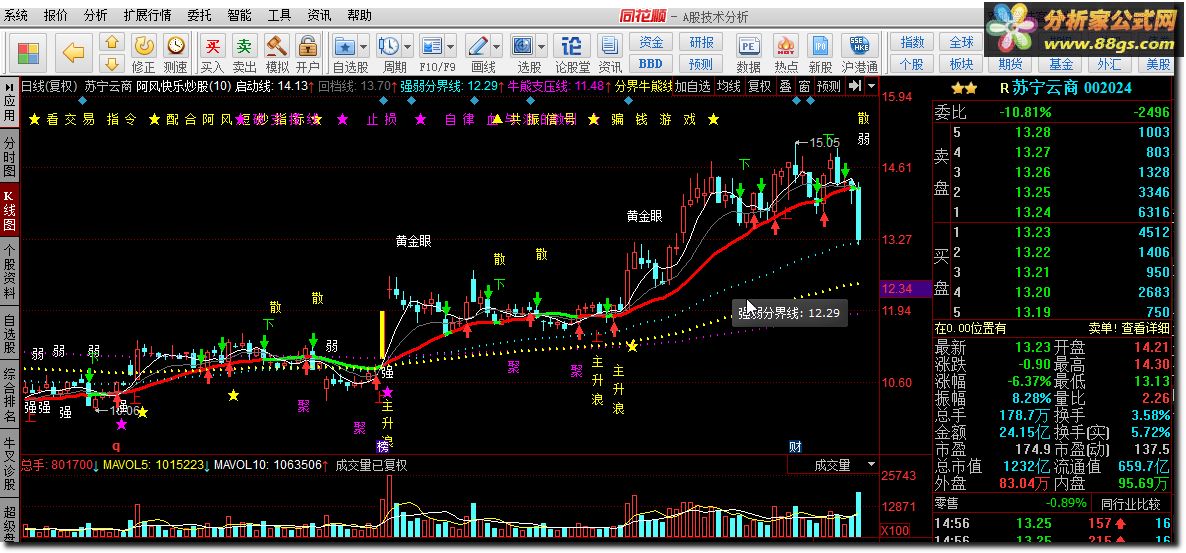Expand the 画线 dropdown arrow

click(495, 46)
